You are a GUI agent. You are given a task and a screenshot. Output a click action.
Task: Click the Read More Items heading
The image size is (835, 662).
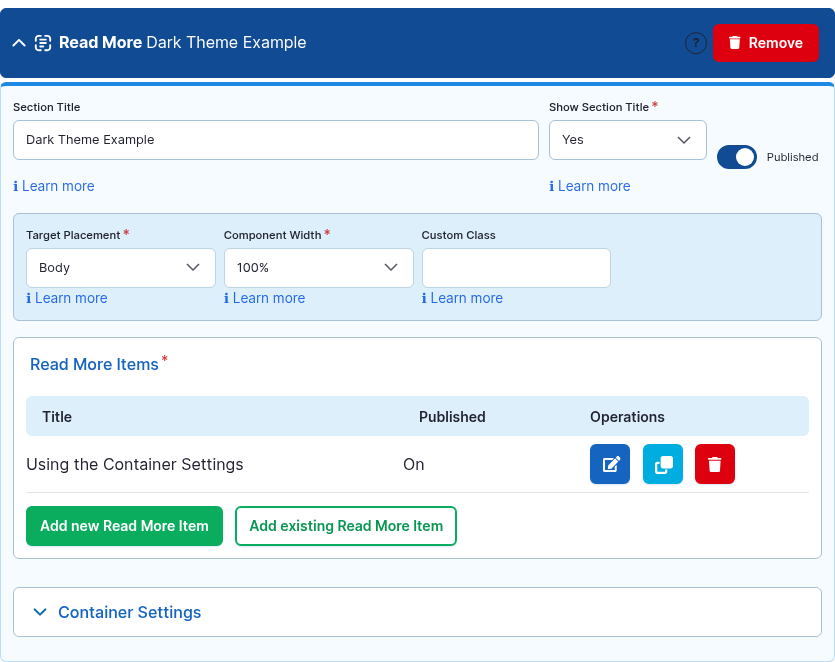tap(94, 364)
